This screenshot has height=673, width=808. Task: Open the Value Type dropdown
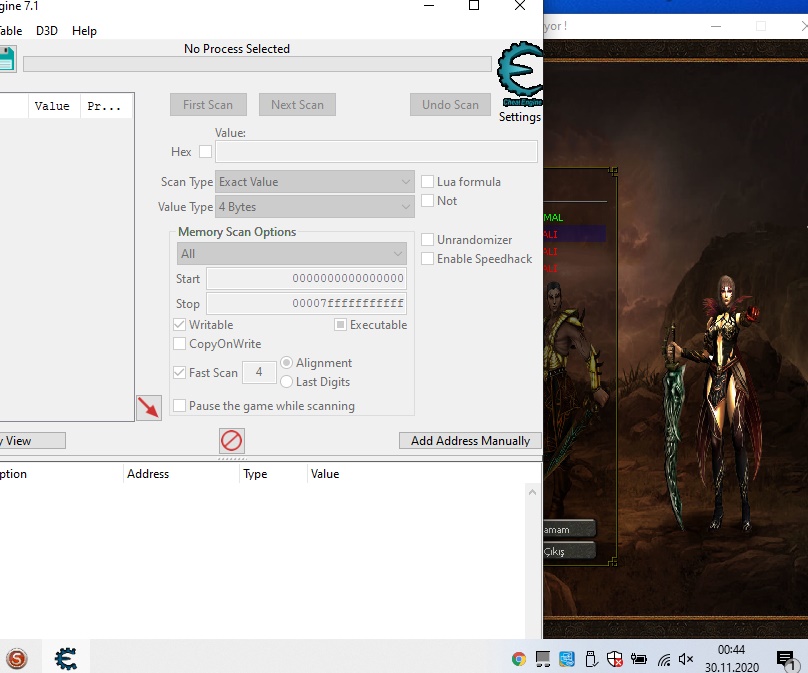click(315, 207)
